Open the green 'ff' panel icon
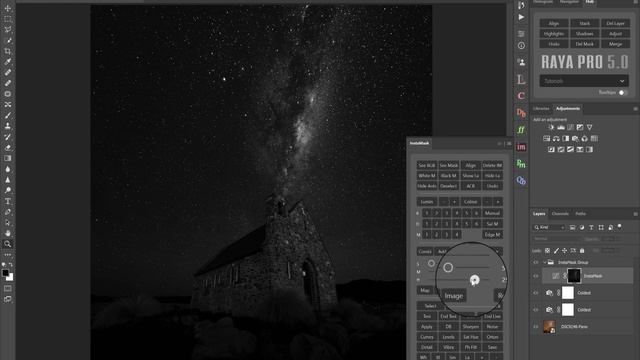 click(521, 130)
